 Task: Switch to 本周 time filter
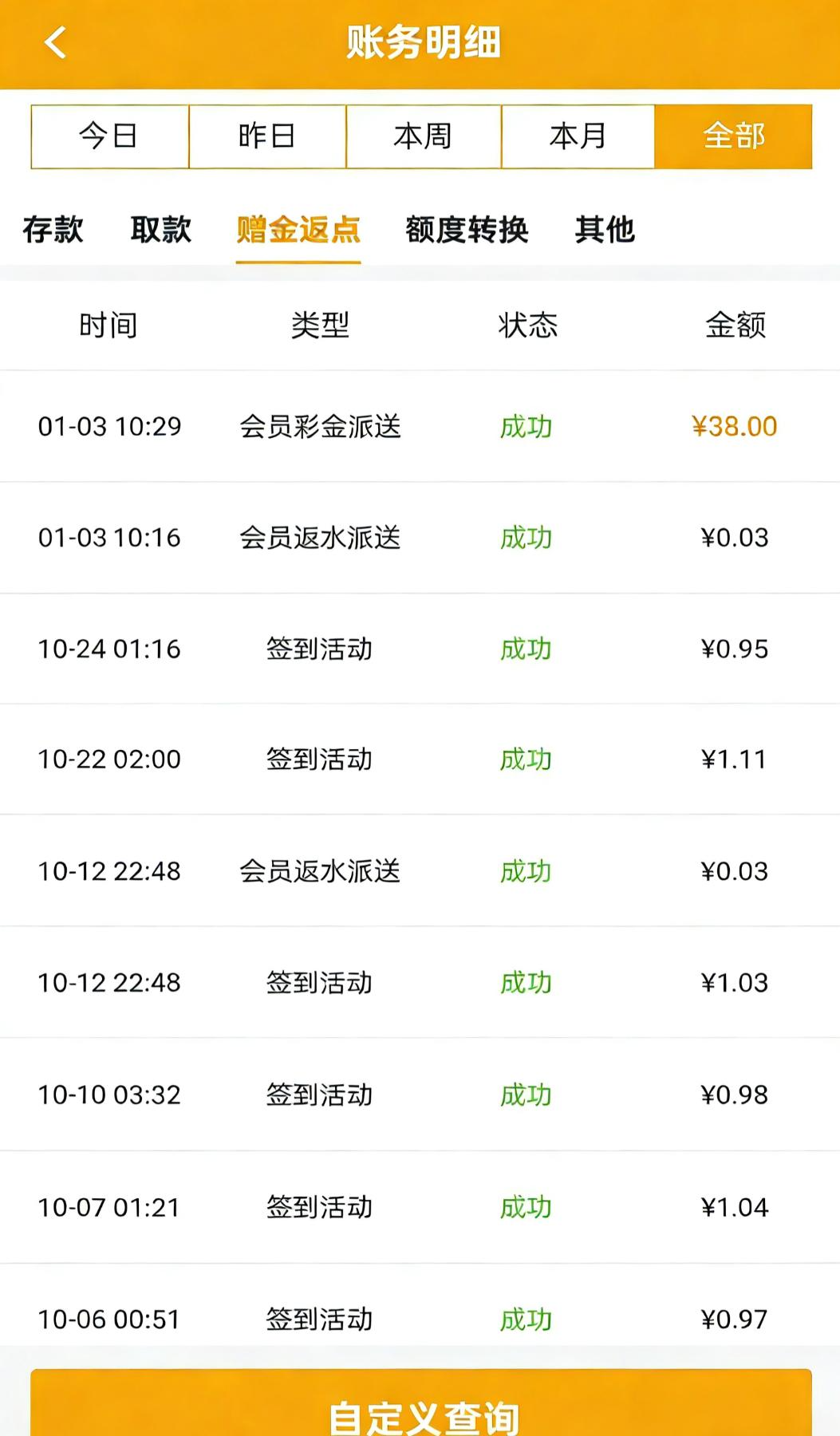424,136
